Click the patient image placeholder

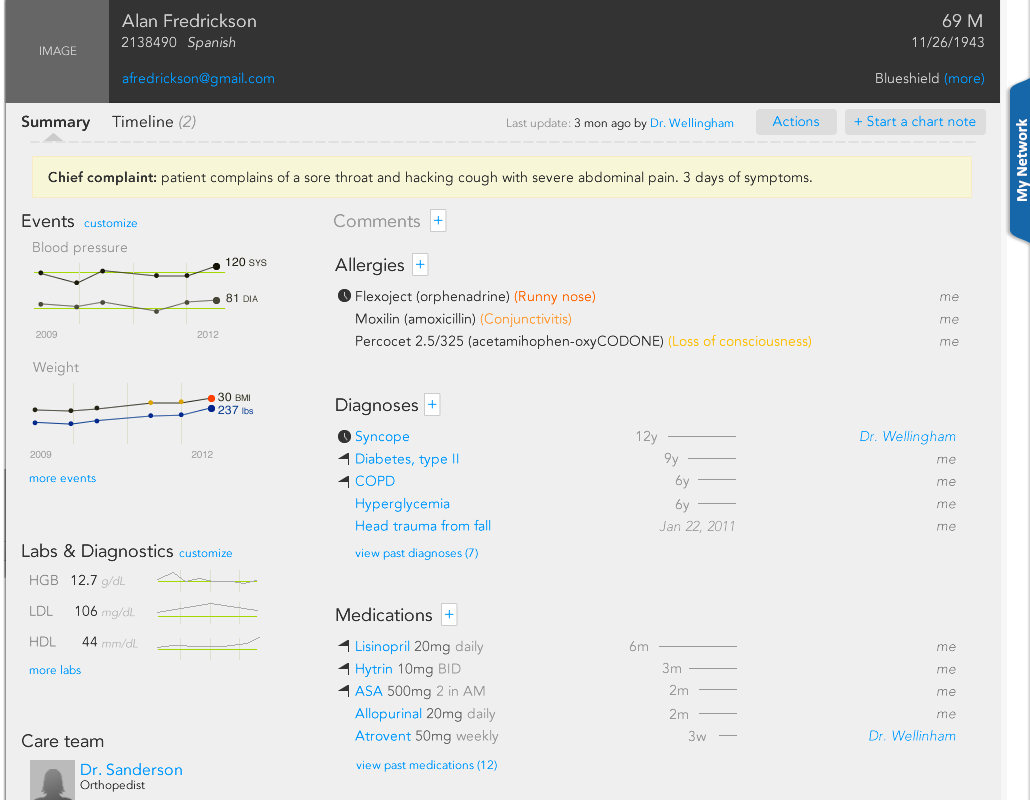click(57, 51)
